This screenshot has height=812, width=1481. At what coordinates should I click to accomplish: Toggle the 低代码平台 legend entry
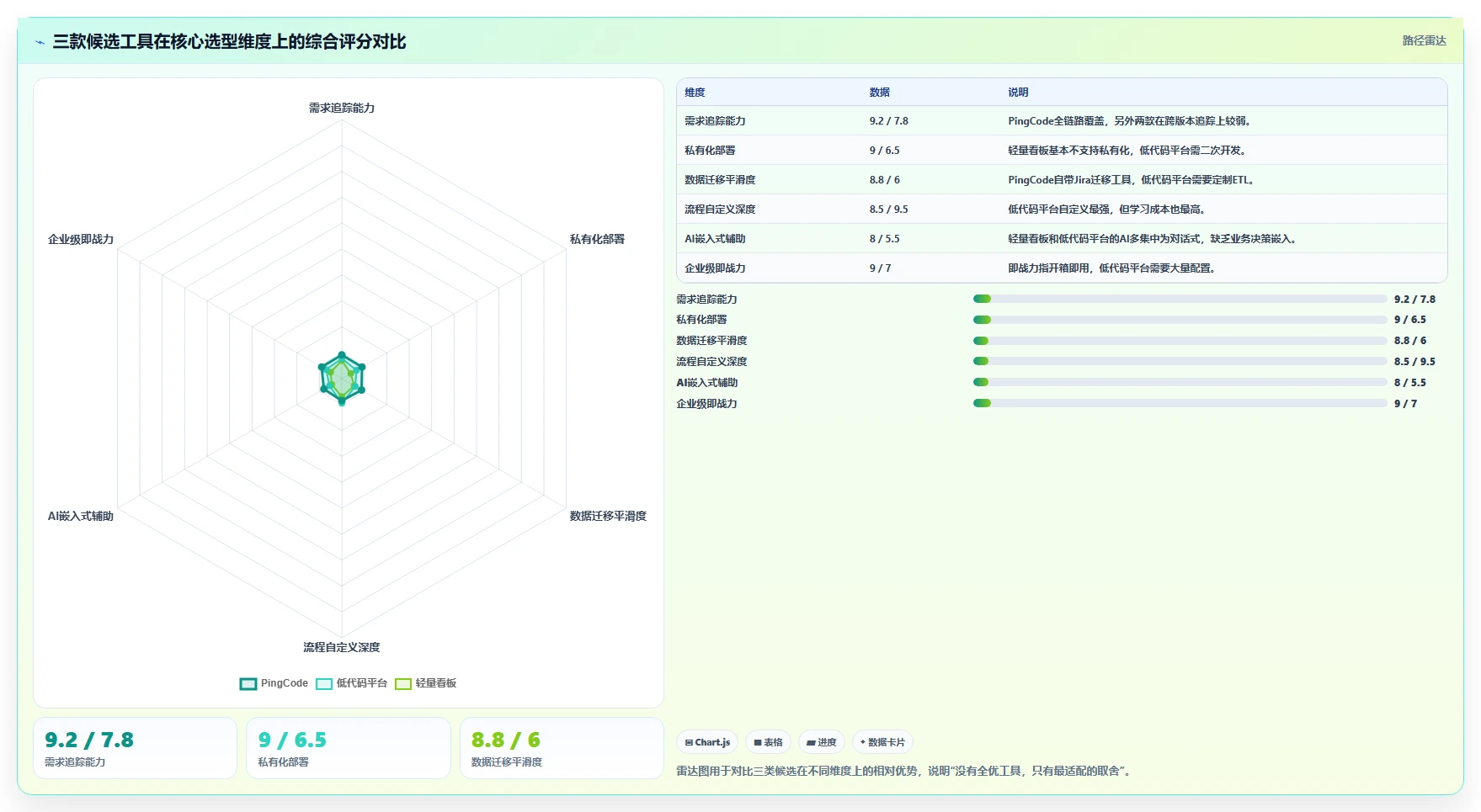click(352, 683)
